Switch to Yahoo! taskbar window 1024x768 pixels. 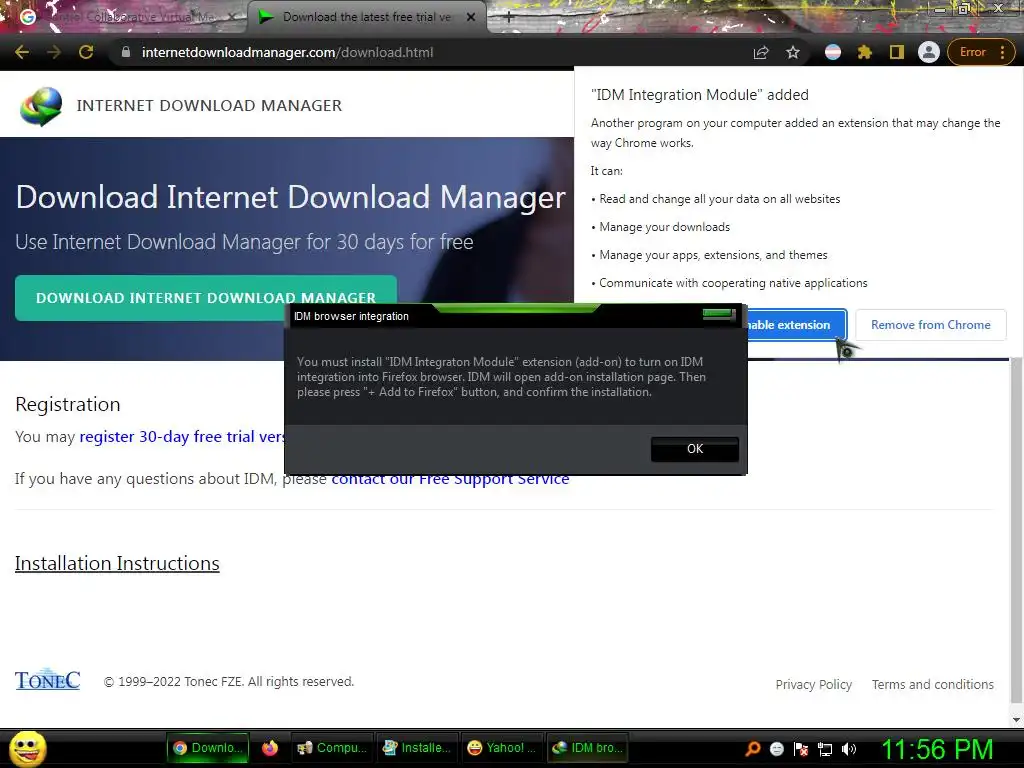502,748
